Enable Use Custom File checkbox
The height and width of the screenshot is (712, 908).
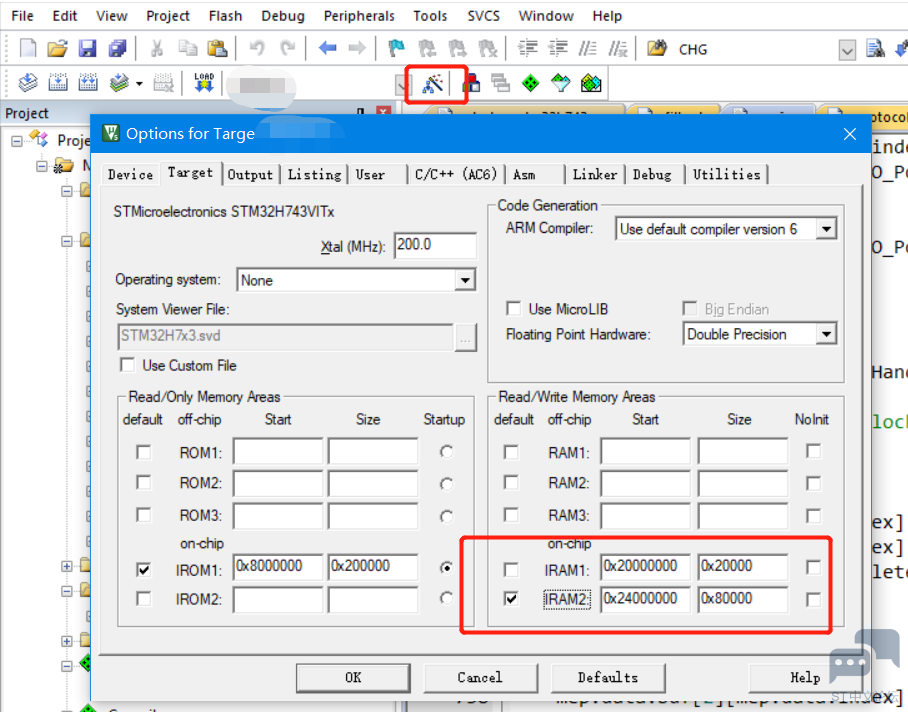[127, 365]
